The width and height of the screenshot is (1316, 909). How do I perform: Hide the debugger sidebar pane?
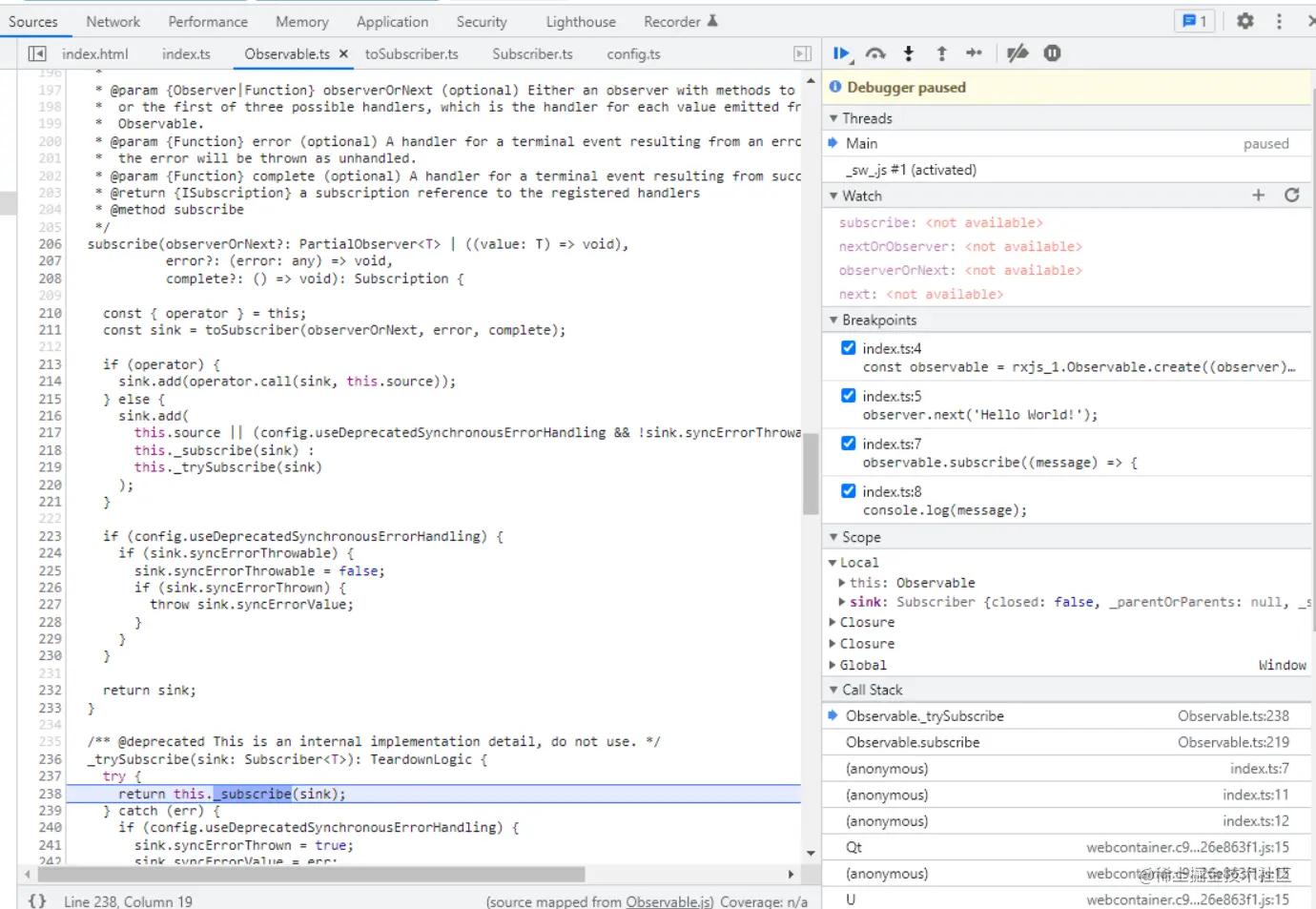tap(803, 54)
